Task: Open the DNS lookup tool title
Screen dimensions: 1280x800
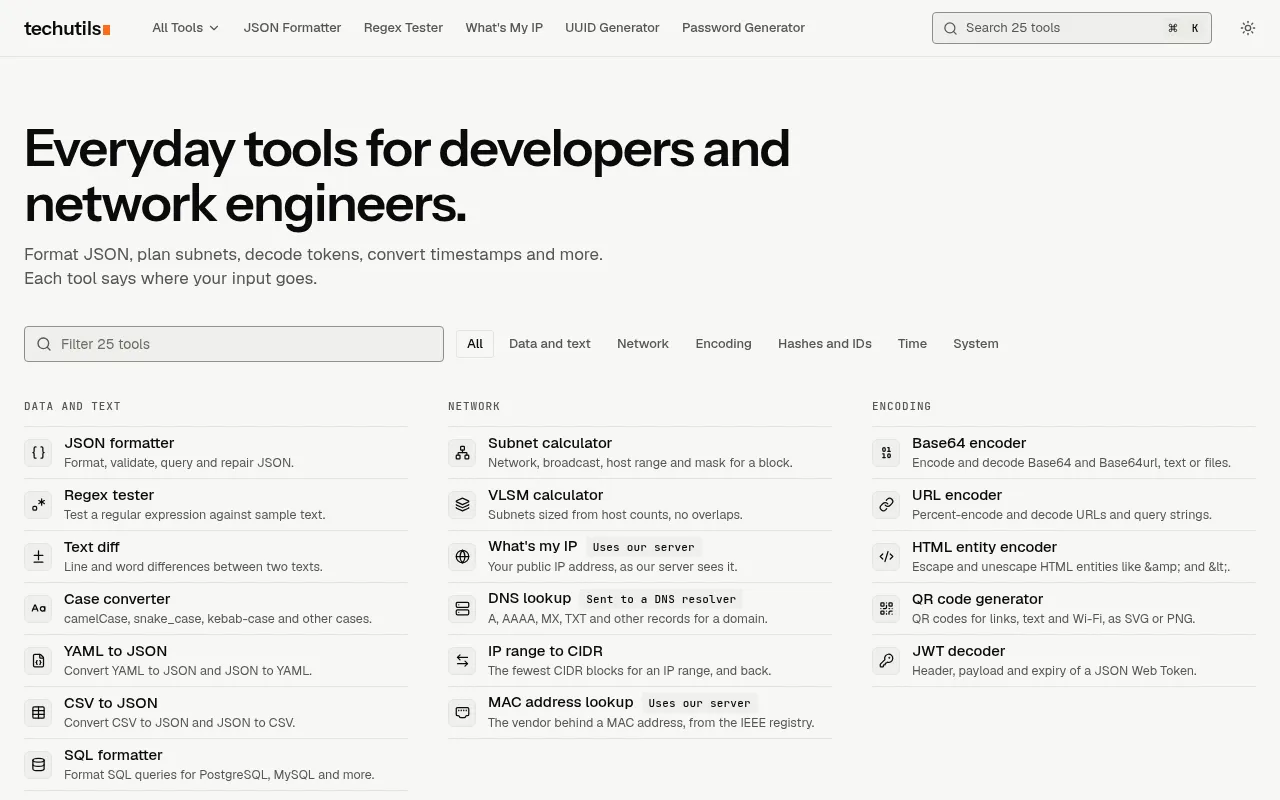Action: coord(530,598)
